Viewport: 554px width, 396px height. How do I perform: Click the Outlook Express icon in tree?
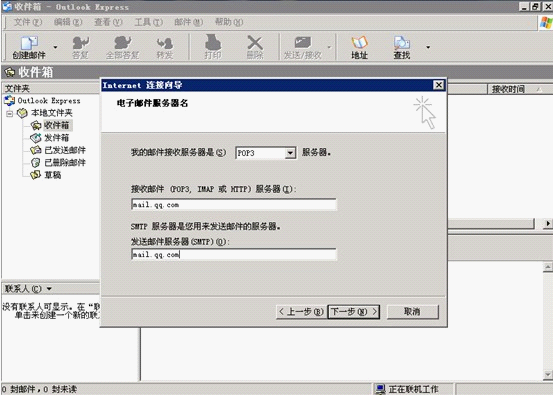10,100
